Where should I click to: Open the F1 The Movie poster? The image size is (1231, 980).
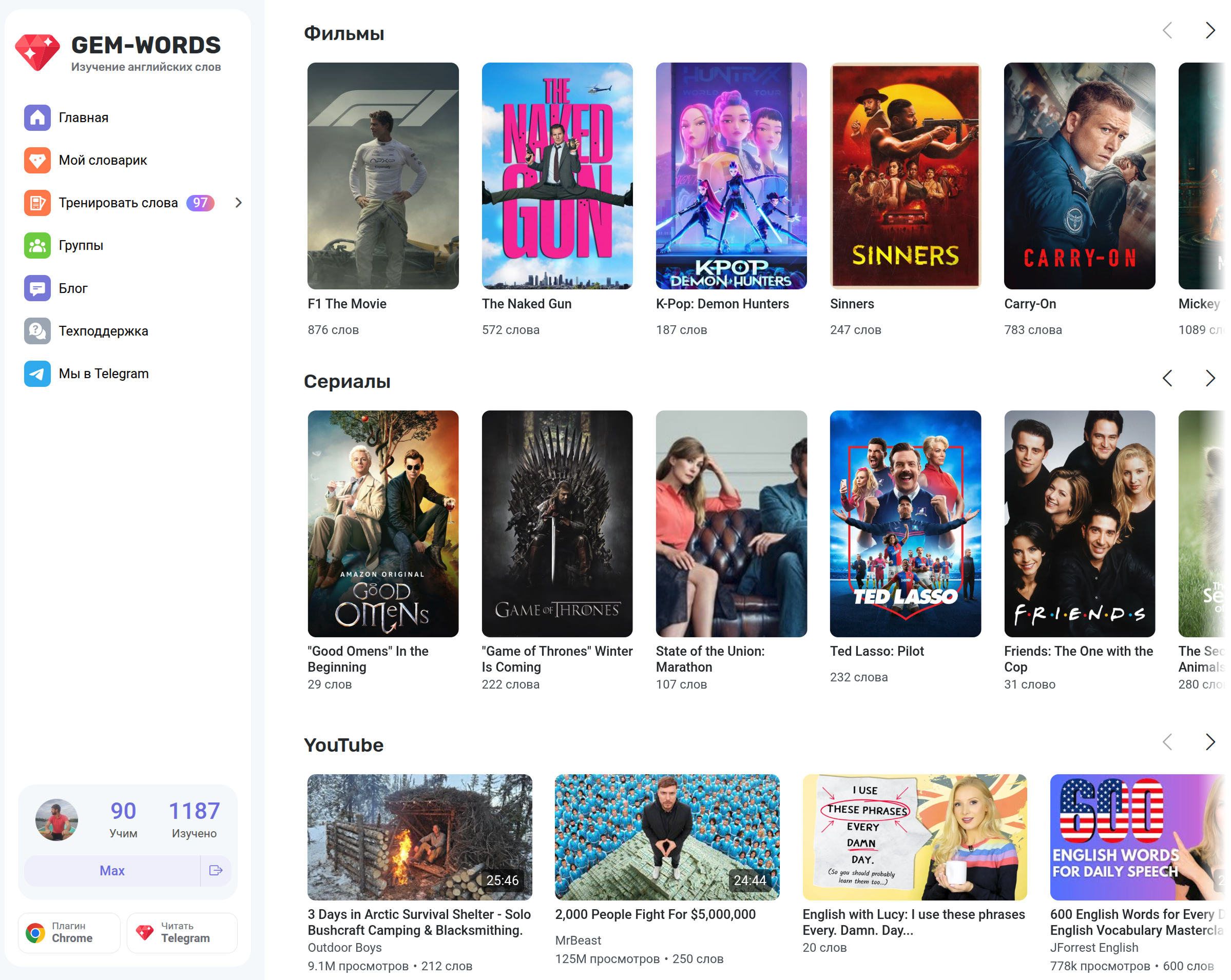click(x=383, y=176)
